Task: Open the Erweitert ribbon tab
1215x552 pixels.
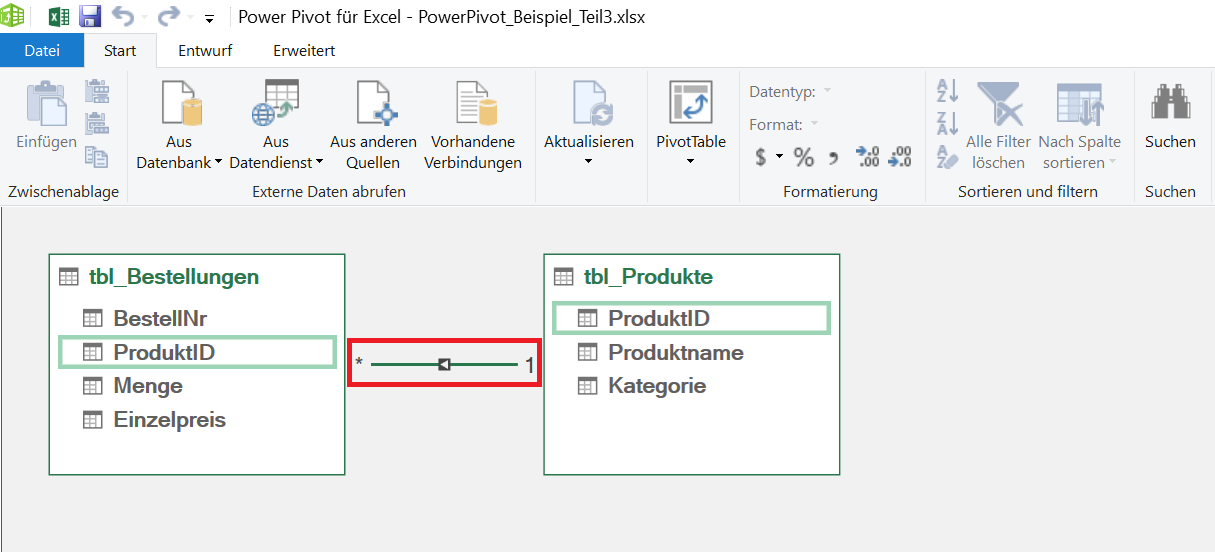Action: coord(304,50)
